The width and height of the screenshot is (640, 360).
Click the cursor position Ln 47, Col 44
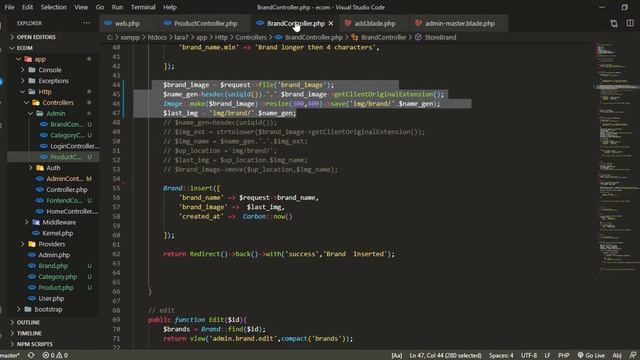coord(445,356)
